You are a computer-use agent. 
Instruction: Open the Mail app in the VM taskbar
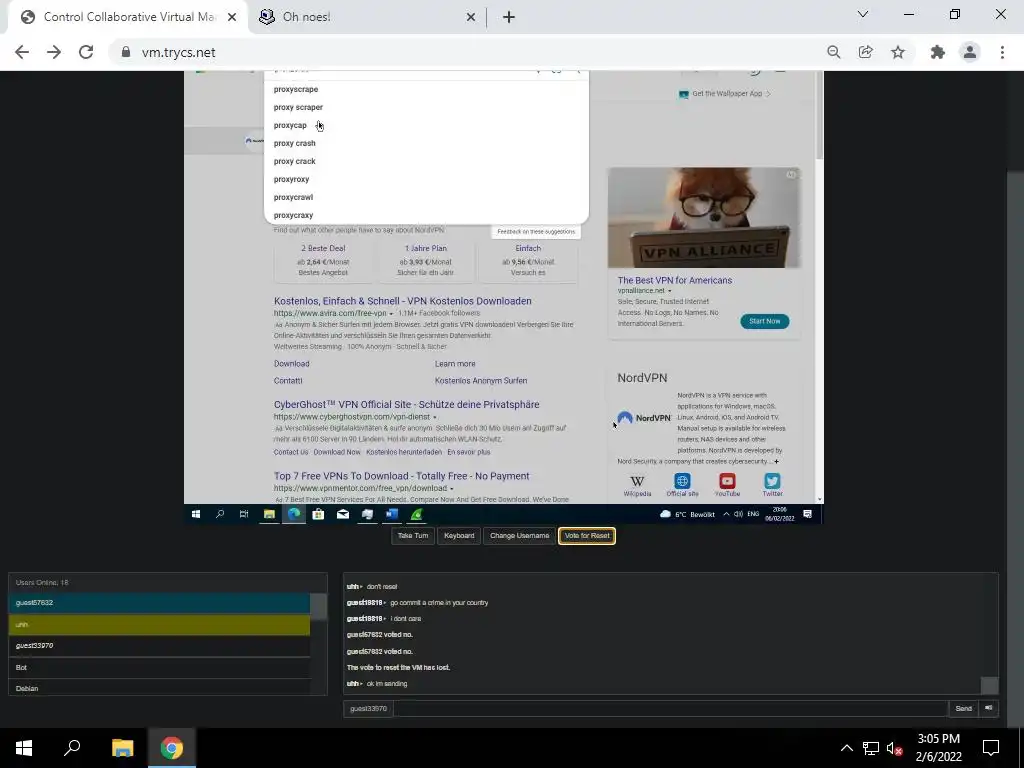343,514
